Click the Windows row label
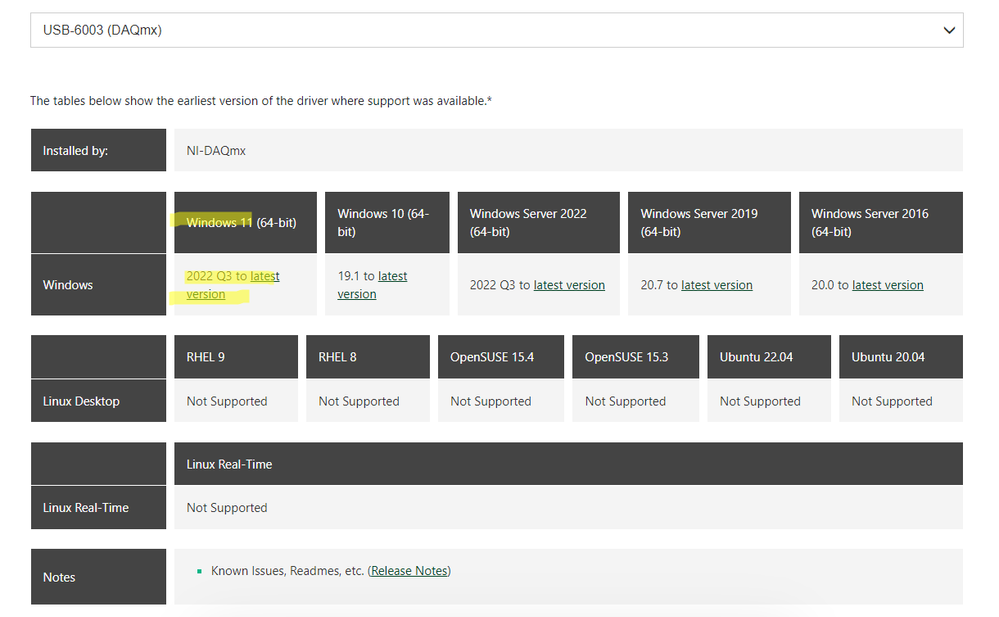The width and height of the screenshot is (999, 617). coord(98,285)
